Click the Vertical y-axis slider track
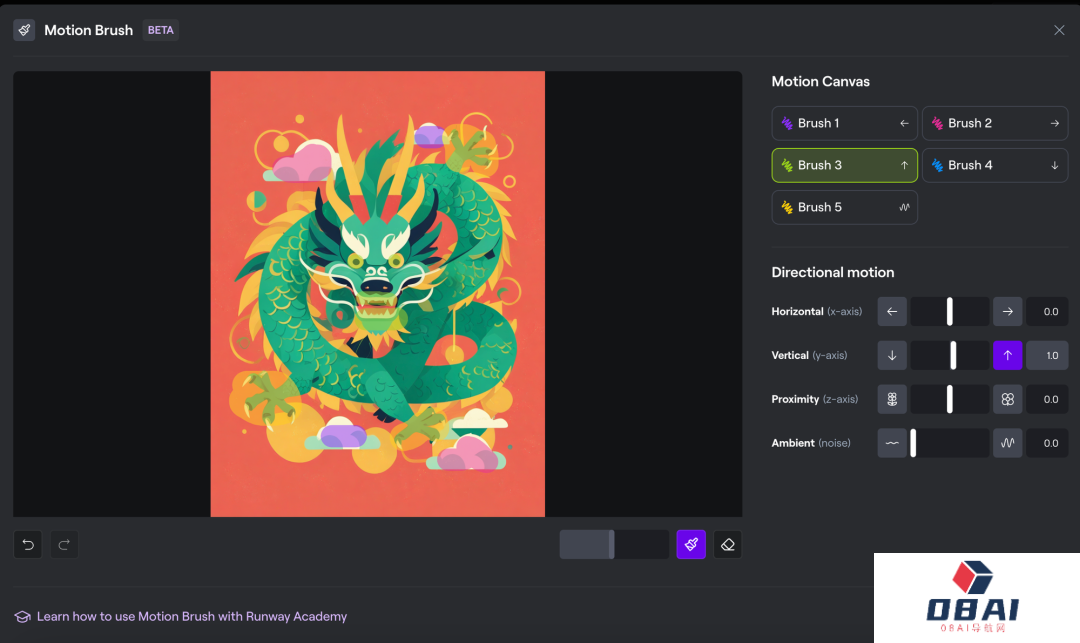Image resolution: width=1080 pixels, height=643 pixels. (x=950, y=355)
